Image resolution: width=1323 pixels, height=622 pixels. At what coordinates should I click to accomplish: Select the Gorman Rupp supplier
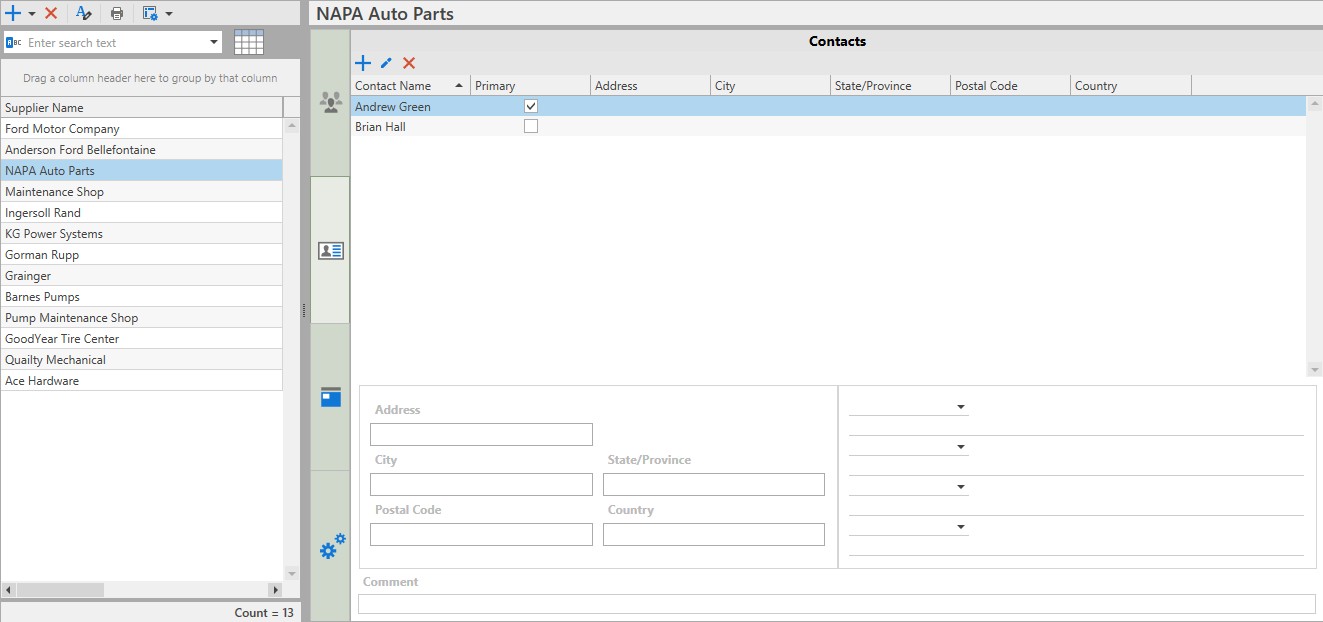pyautogui.click(x=142, y=254)
